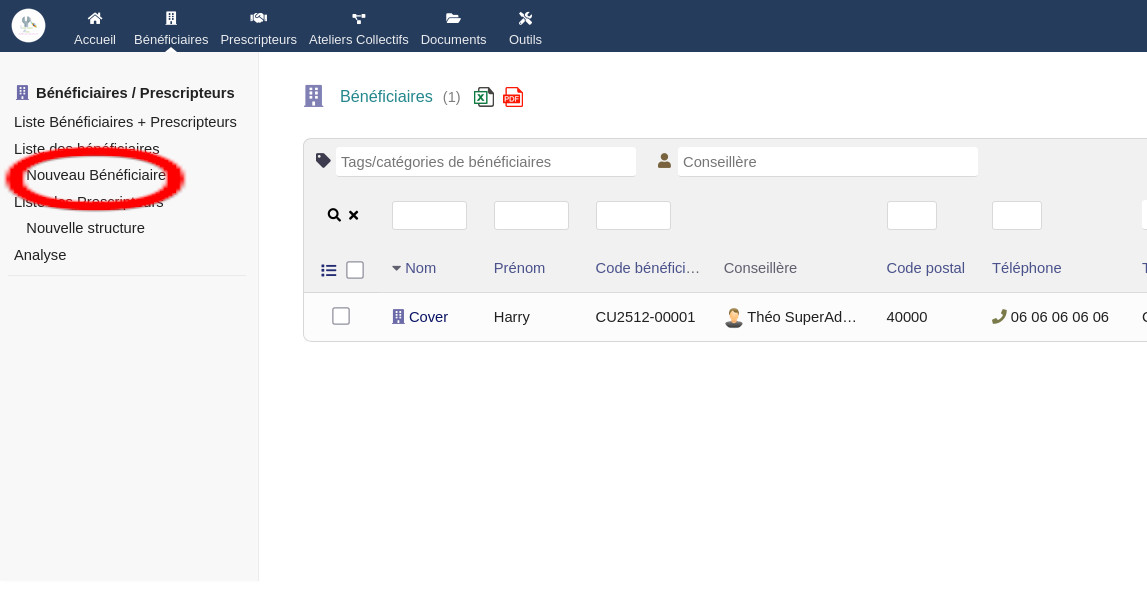
Task: Click the building icon beside Cover
Action: [x=398, y=317]
